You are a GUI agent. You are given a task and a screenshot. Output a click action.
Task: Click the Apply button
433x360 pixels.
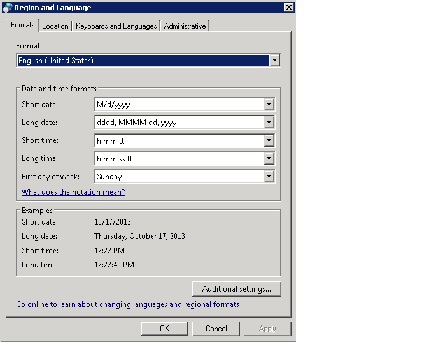click(268, 329)
